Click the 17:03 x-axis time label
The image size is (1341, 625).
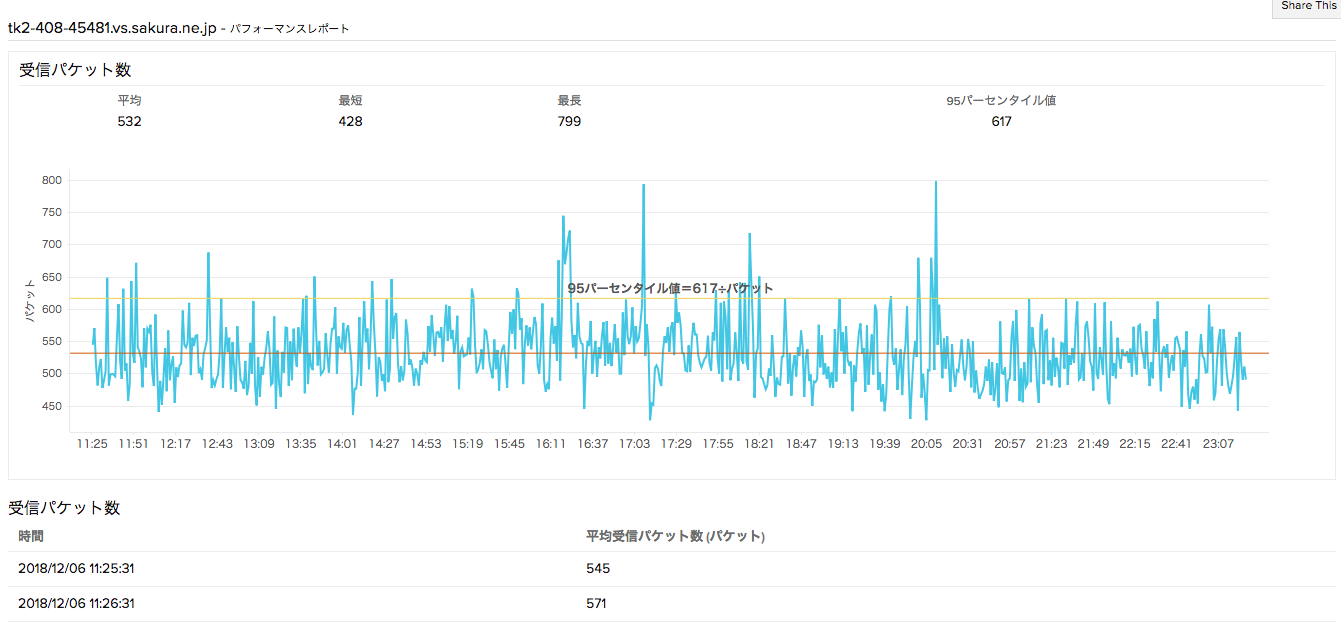(635, 444)
